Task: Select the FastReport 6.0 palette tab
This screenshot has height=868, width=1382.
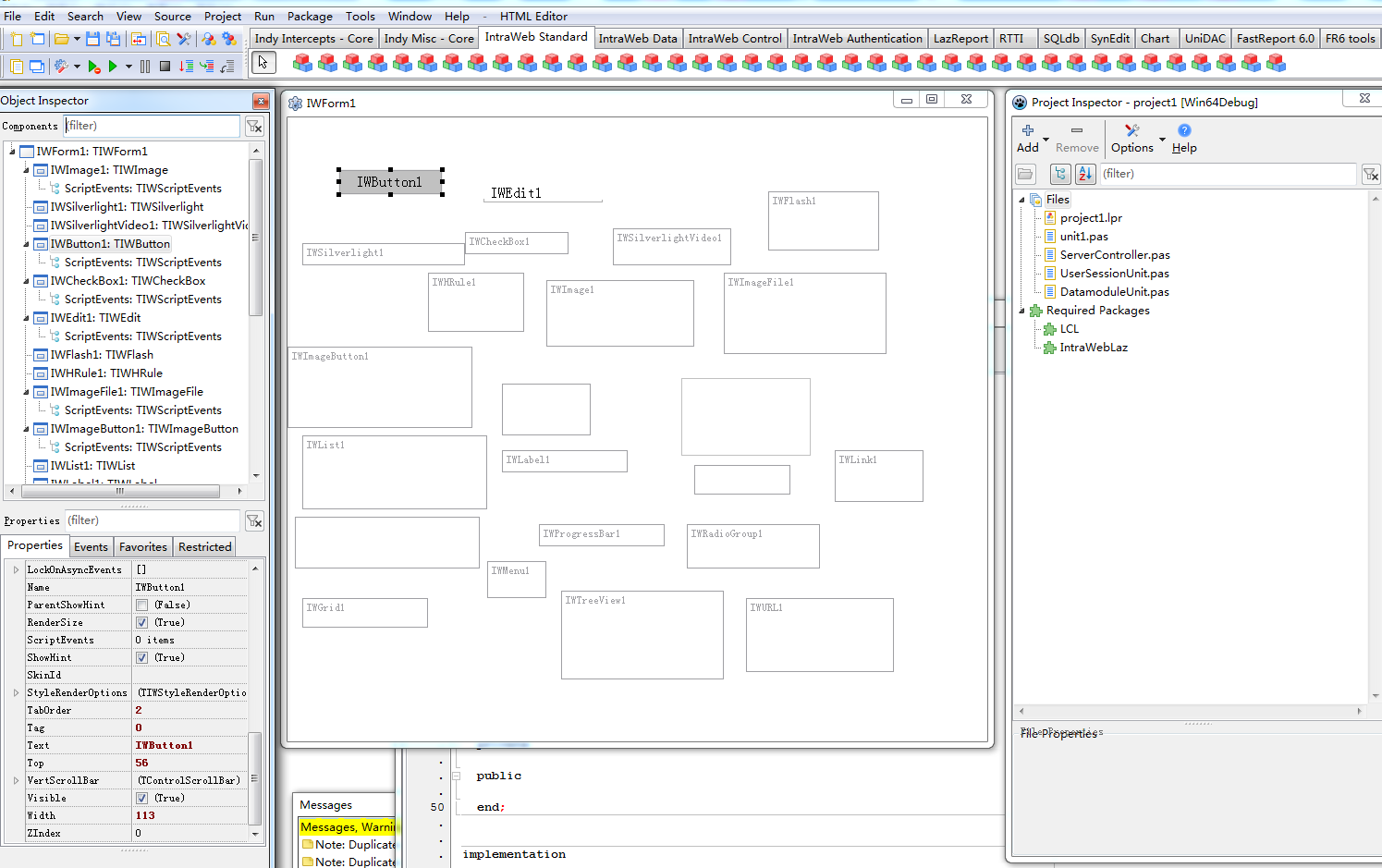Action: coord(1275,38)
